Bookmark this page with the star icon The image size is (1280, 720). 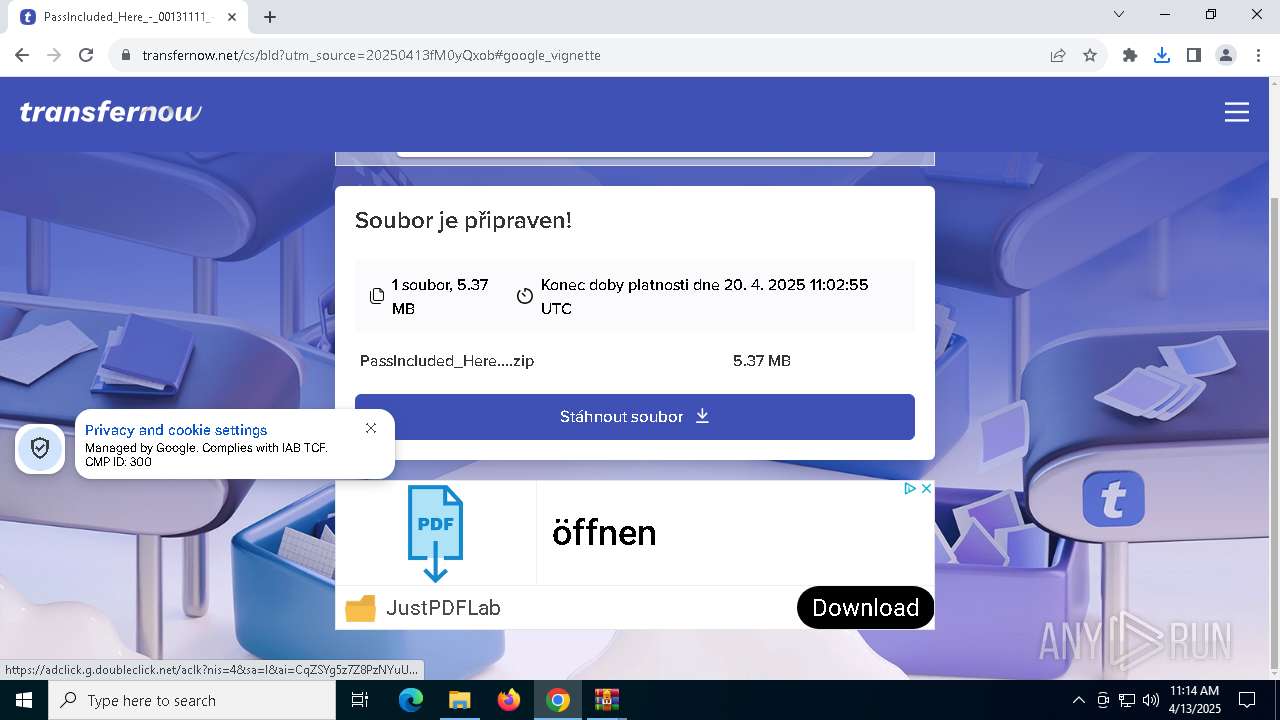click(1090, 55)
